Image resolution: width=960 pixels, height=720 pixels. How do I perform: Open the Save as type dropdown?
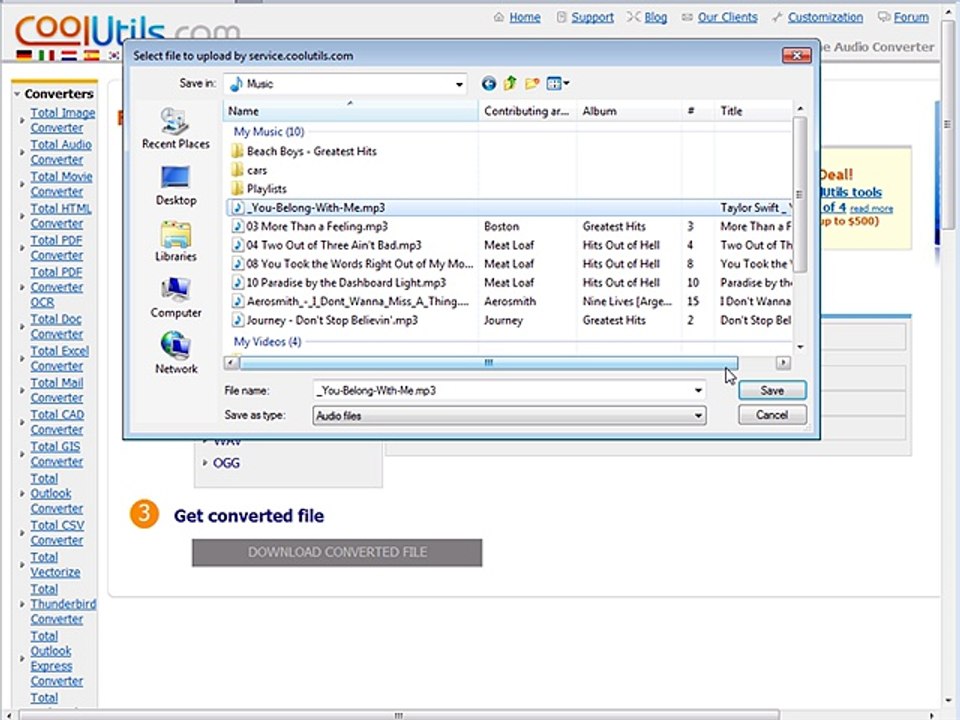pyautogui.click(x=509, y=416)
